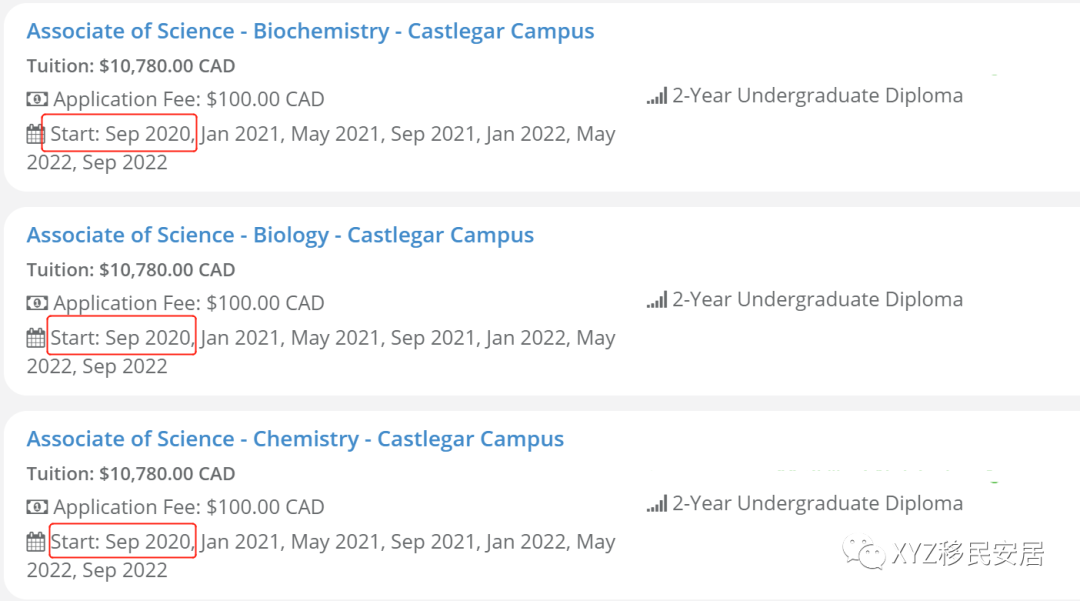The width and height of the screenshot is (1080, 601).
Task: Click the application fee money icon for Biochemistry
Action: click(37, 100)
